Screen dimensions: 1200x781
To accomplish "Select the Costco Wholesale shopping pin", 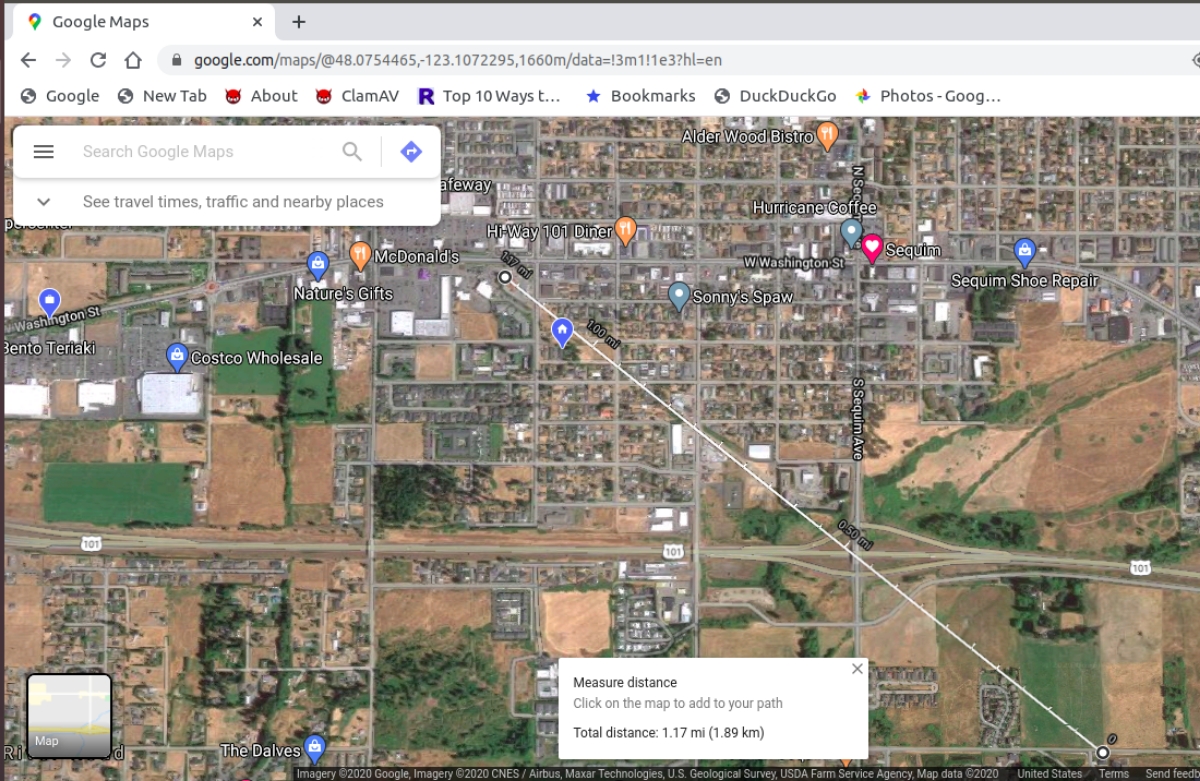I will [x=177, y=356].
